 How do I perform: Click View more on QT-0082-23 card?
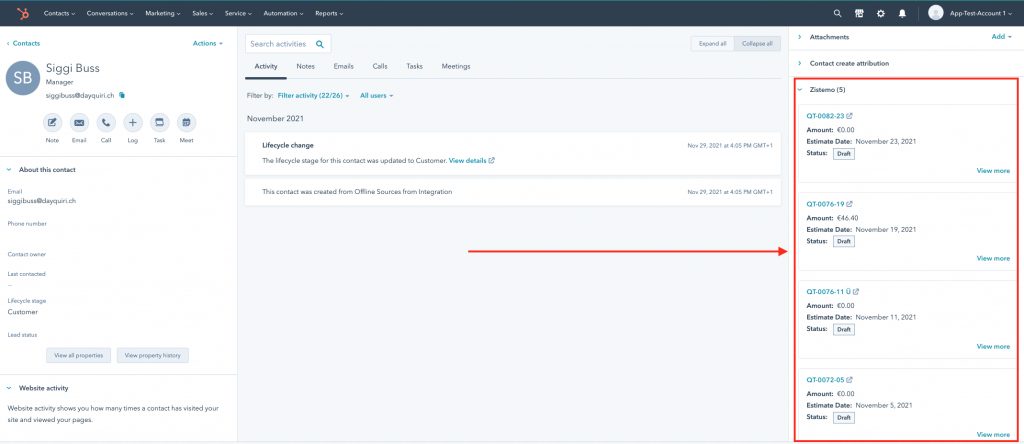coord(993,170)
